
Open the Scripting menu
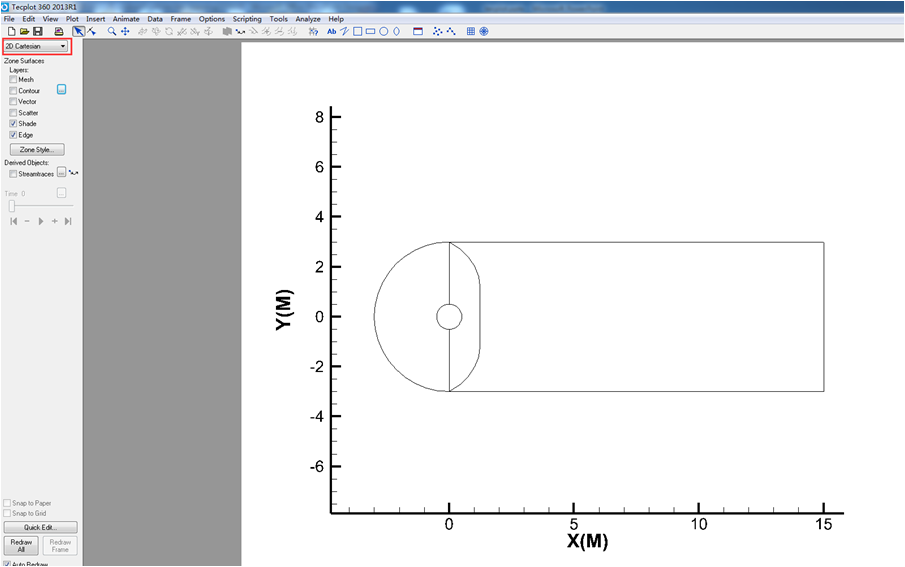[x=247, y=19]
